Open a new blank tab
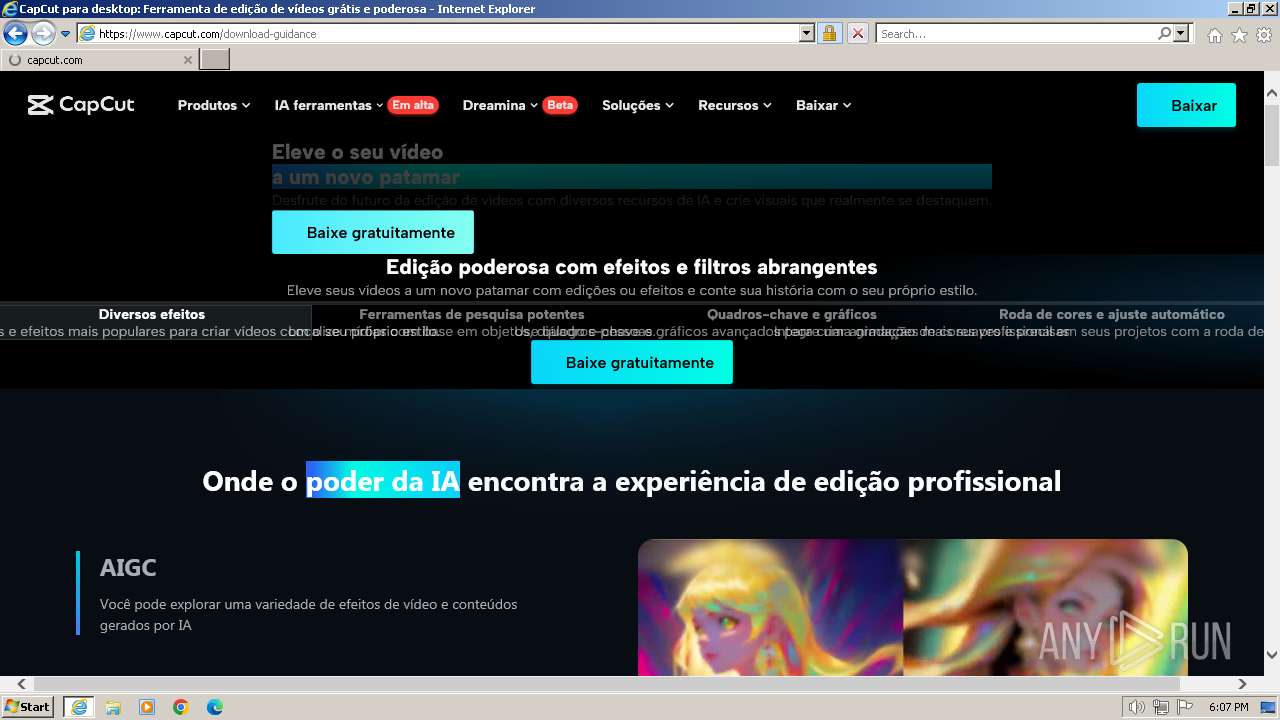The width and height of the screenshot is (1280, 720). tap(215, 60)
